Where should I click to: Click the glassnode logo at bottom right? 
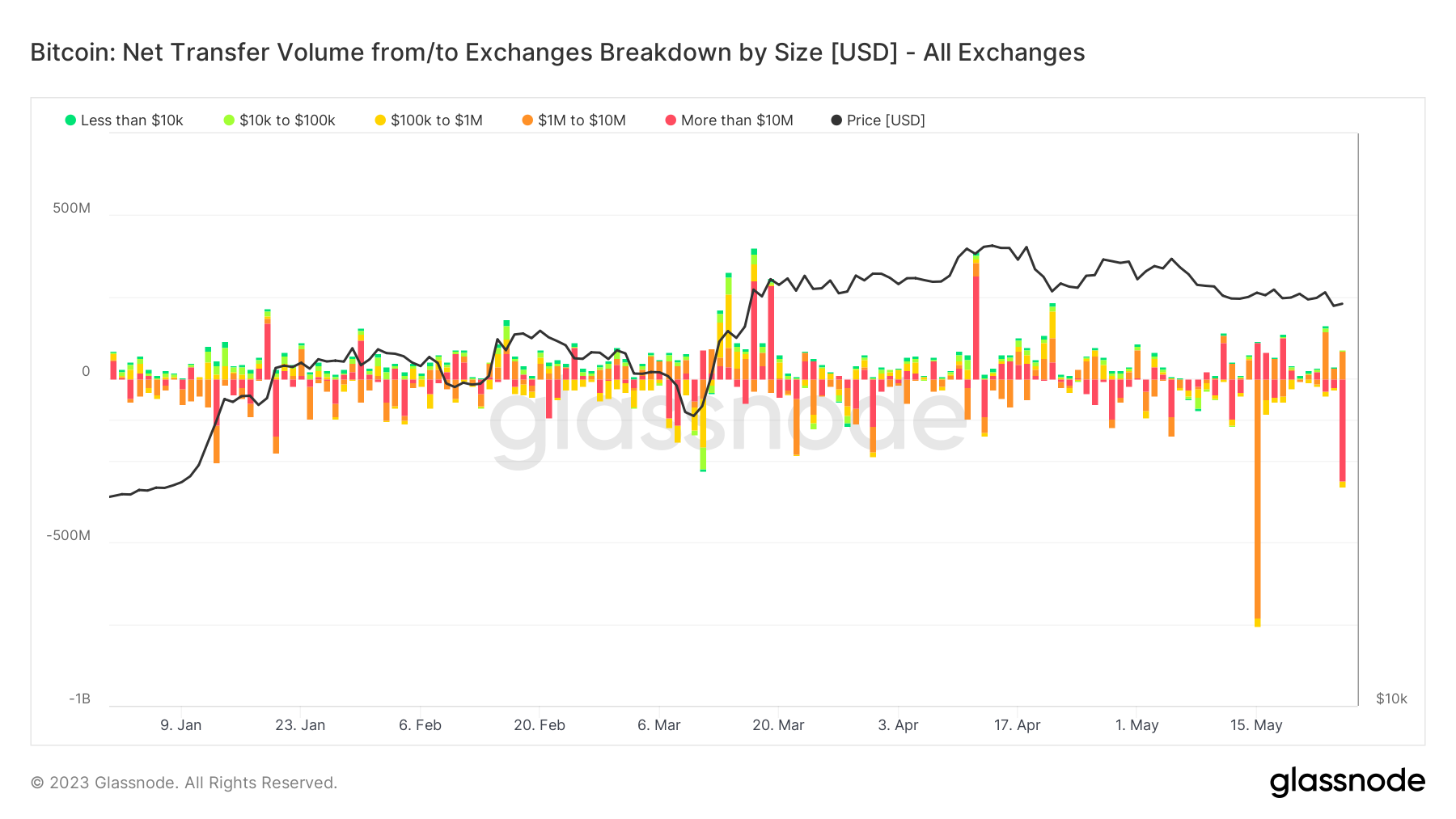tap(1347, 782)
